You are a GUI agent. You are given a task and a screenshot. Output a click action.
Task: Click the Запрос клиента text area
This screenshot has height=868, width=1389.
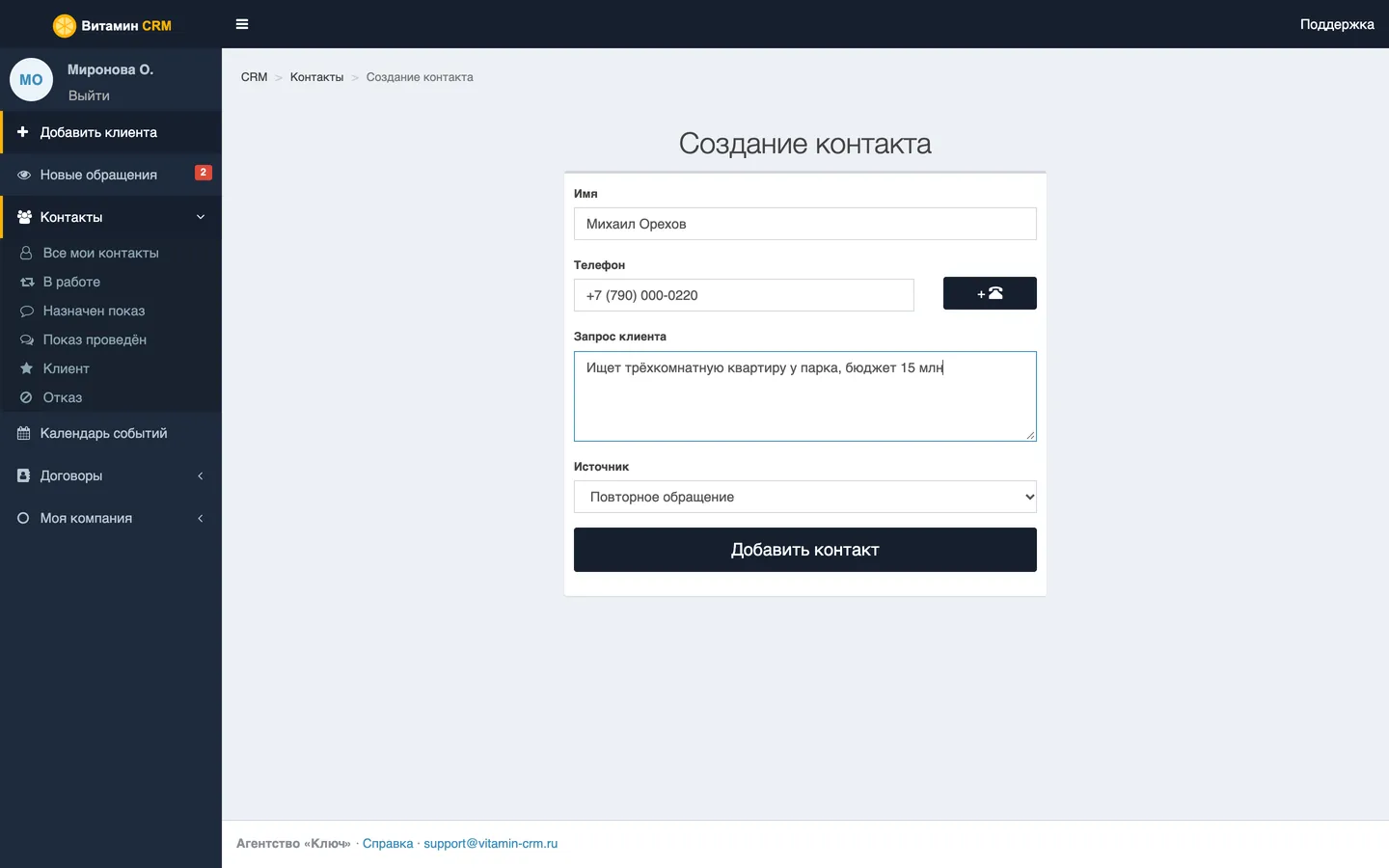[805, 396]
